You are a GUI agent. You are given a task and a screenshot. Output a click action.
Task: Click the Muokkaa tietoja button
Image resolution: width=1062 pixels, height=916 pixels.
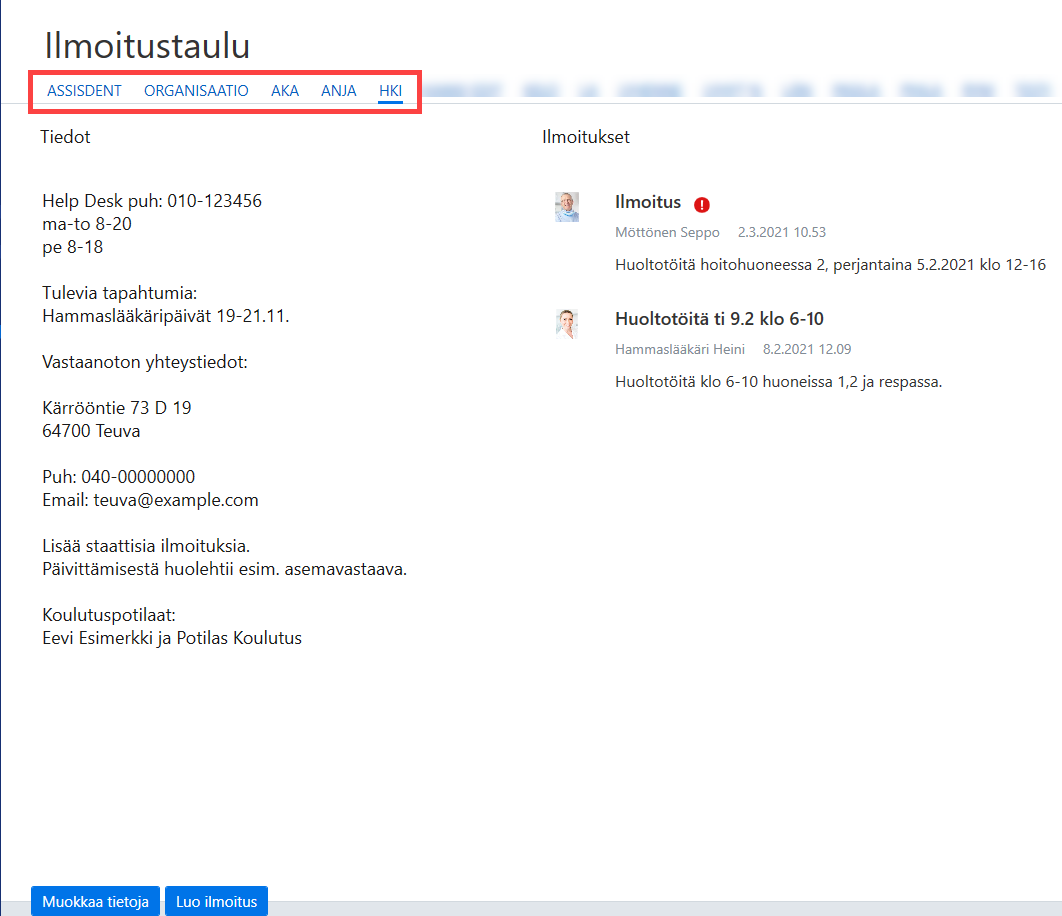[95, 901]
